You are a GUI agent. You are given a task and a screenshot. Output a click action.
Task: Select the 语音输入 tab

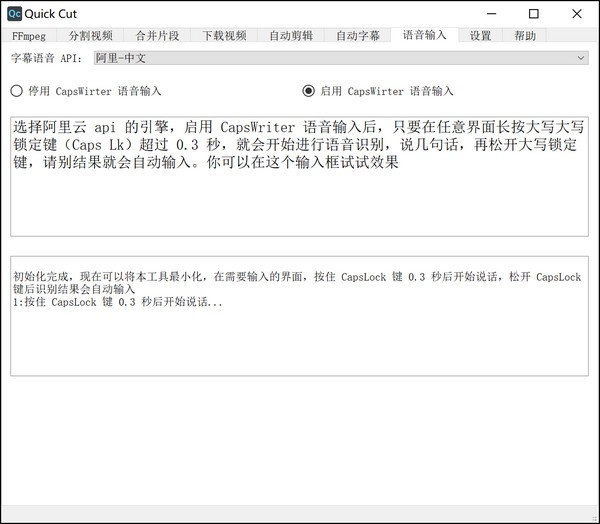point(424,35)
